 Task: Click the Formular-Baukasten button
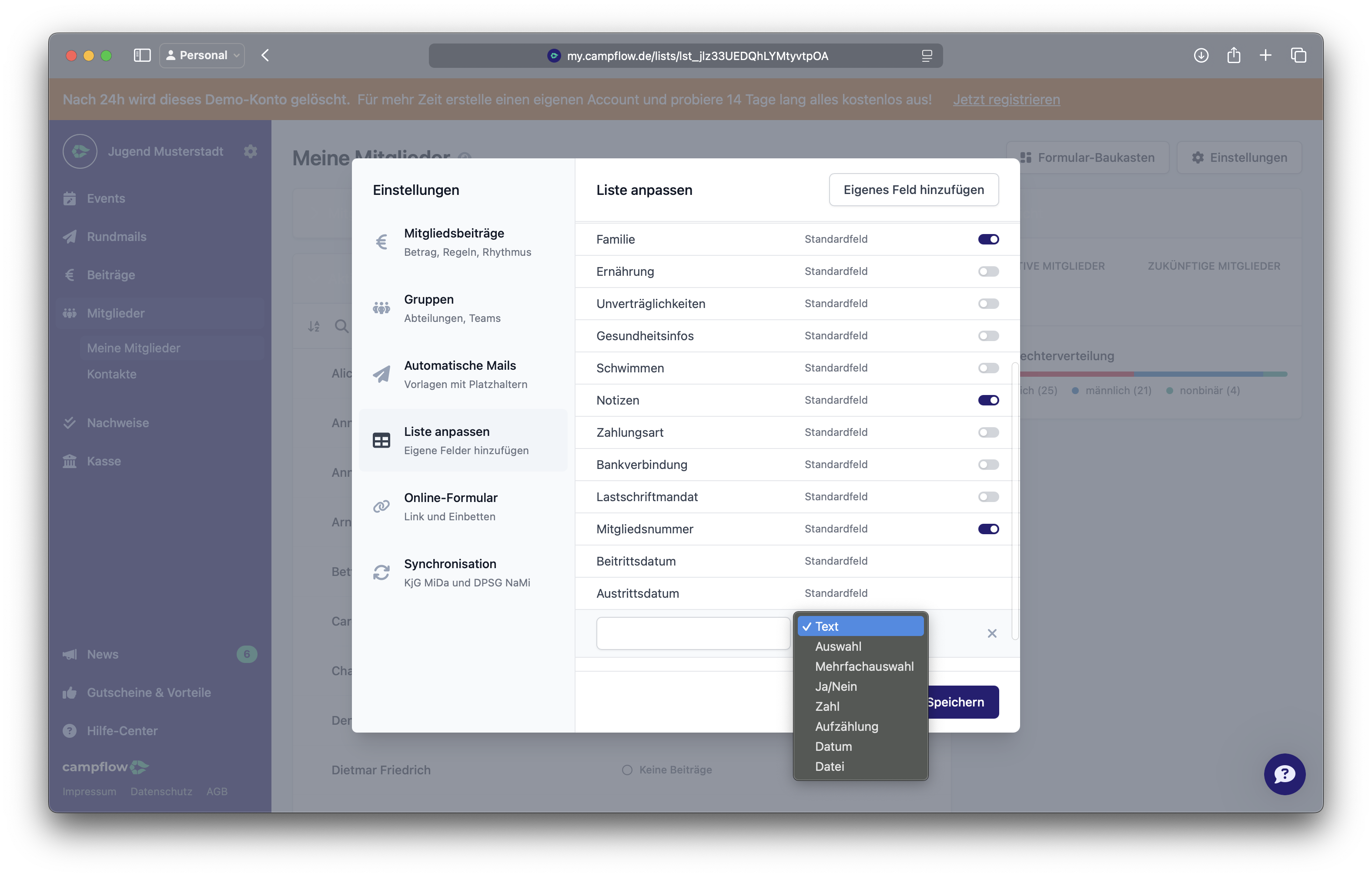pyautogui.click(x=1088, y=157)
